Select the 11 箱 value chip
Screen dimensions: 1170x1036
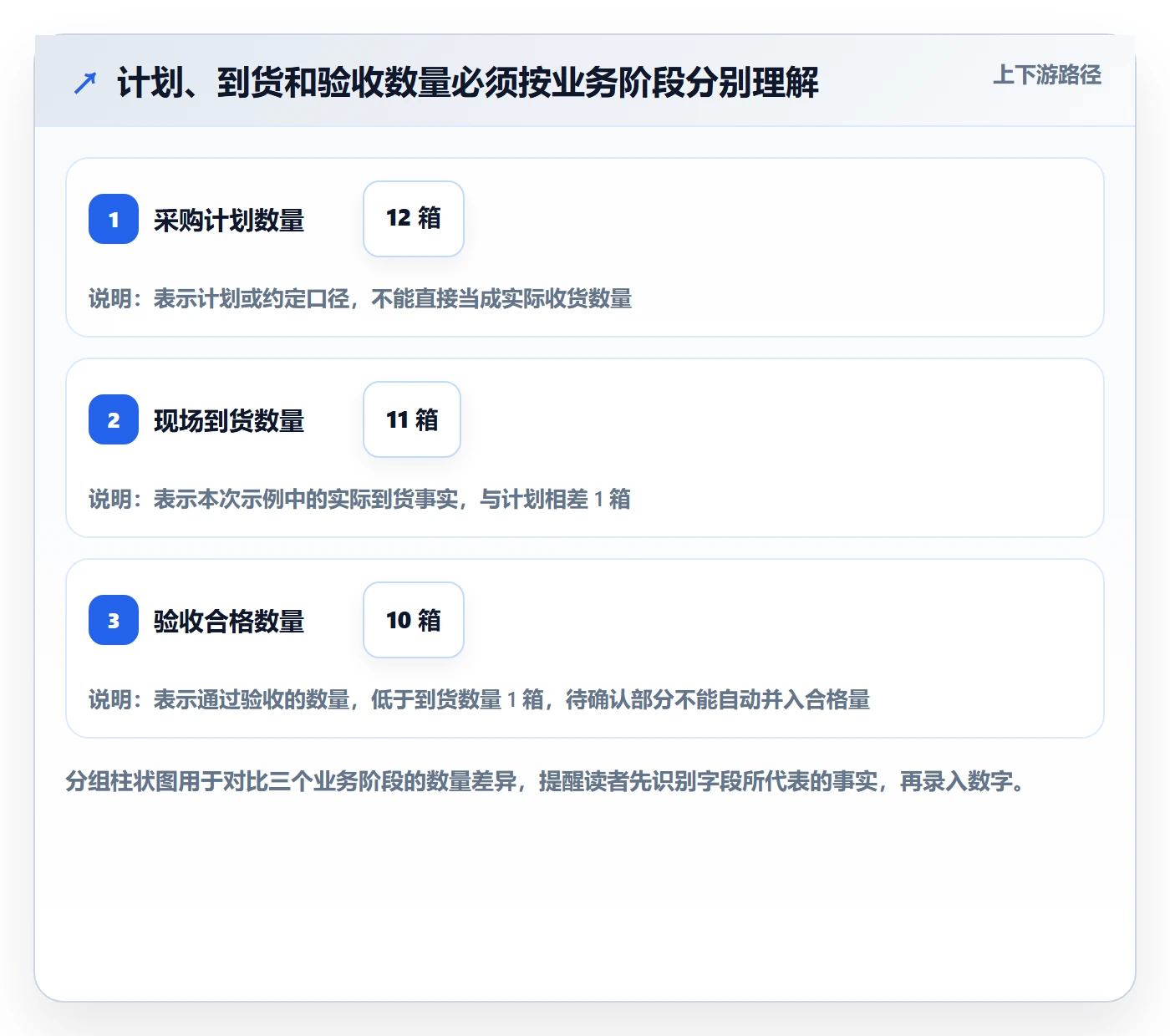[x=412, y=419]
